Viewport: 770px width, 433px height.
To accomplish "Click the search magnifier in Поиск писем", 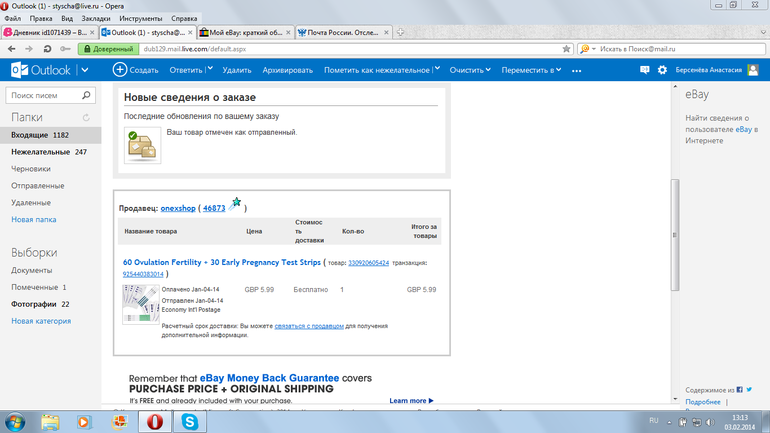I will click(x=87, y=96).
